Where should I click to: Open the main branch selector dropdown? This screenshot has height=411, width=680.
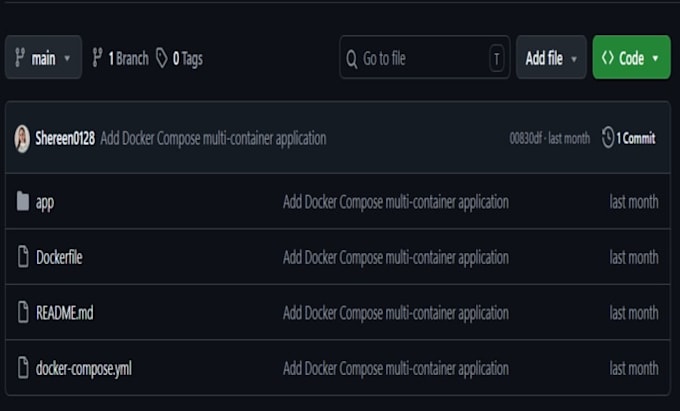(x=43, y=58)
